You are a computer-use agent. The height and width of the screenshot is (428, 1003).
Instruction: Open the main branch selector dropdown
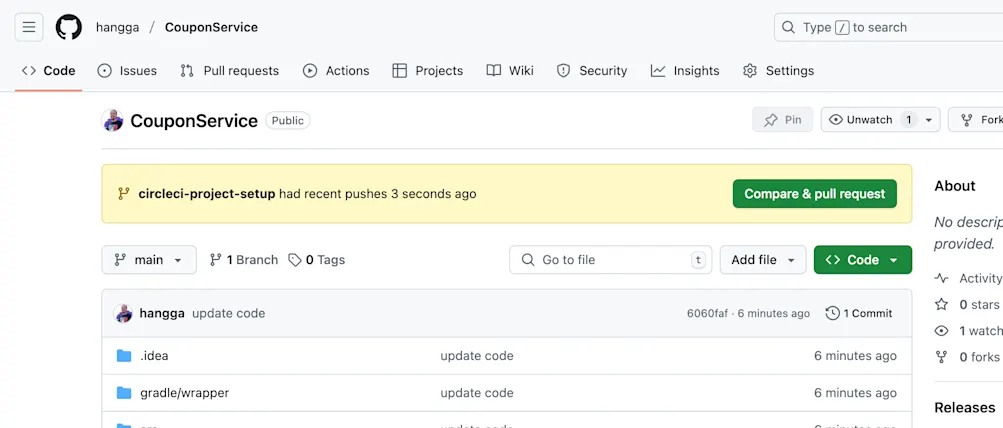(x=149, y=260)
